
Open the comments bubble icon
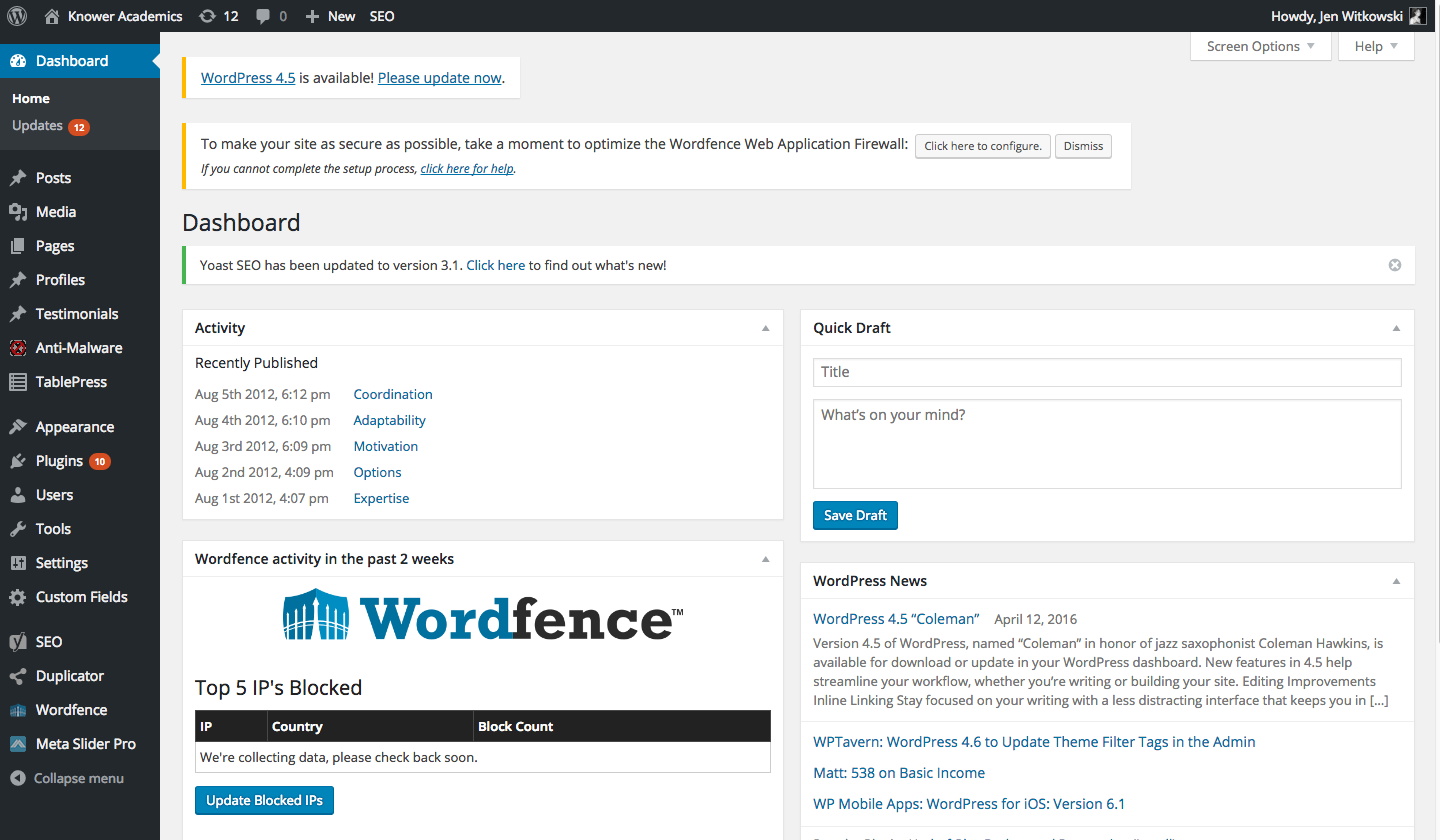tap(263, 17)
